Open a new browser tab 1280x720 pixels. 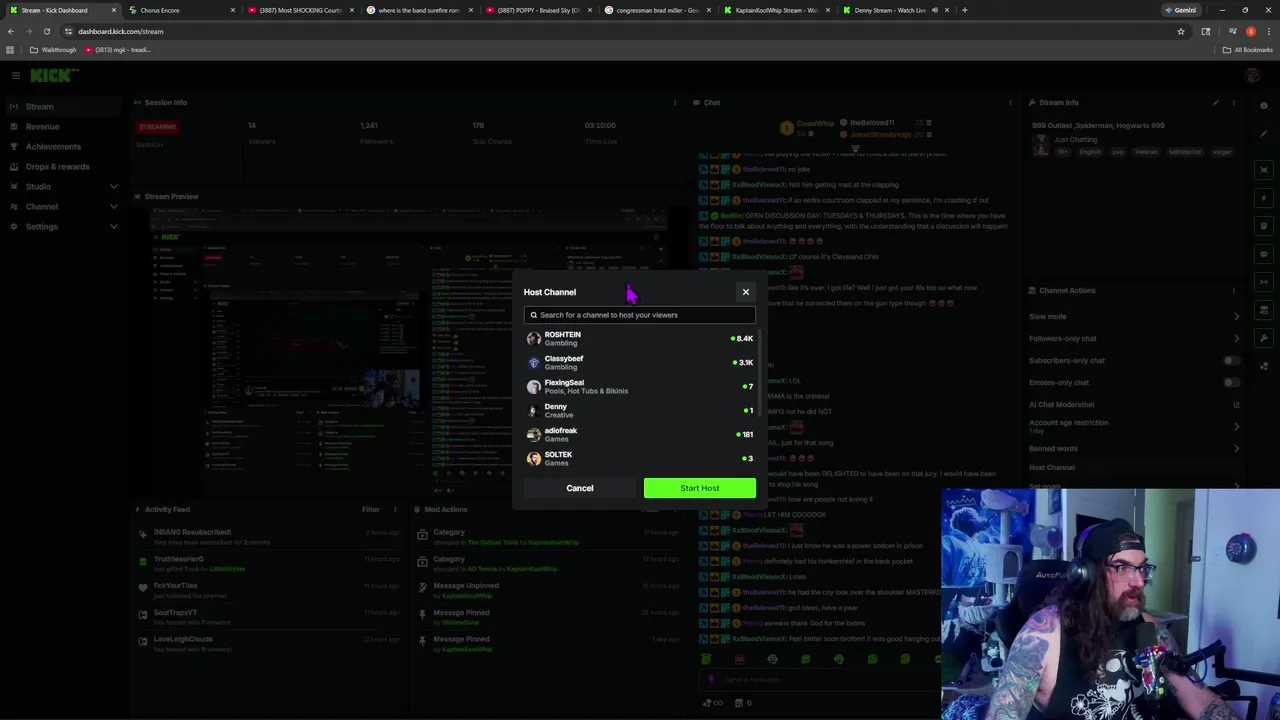coord(964,10)
